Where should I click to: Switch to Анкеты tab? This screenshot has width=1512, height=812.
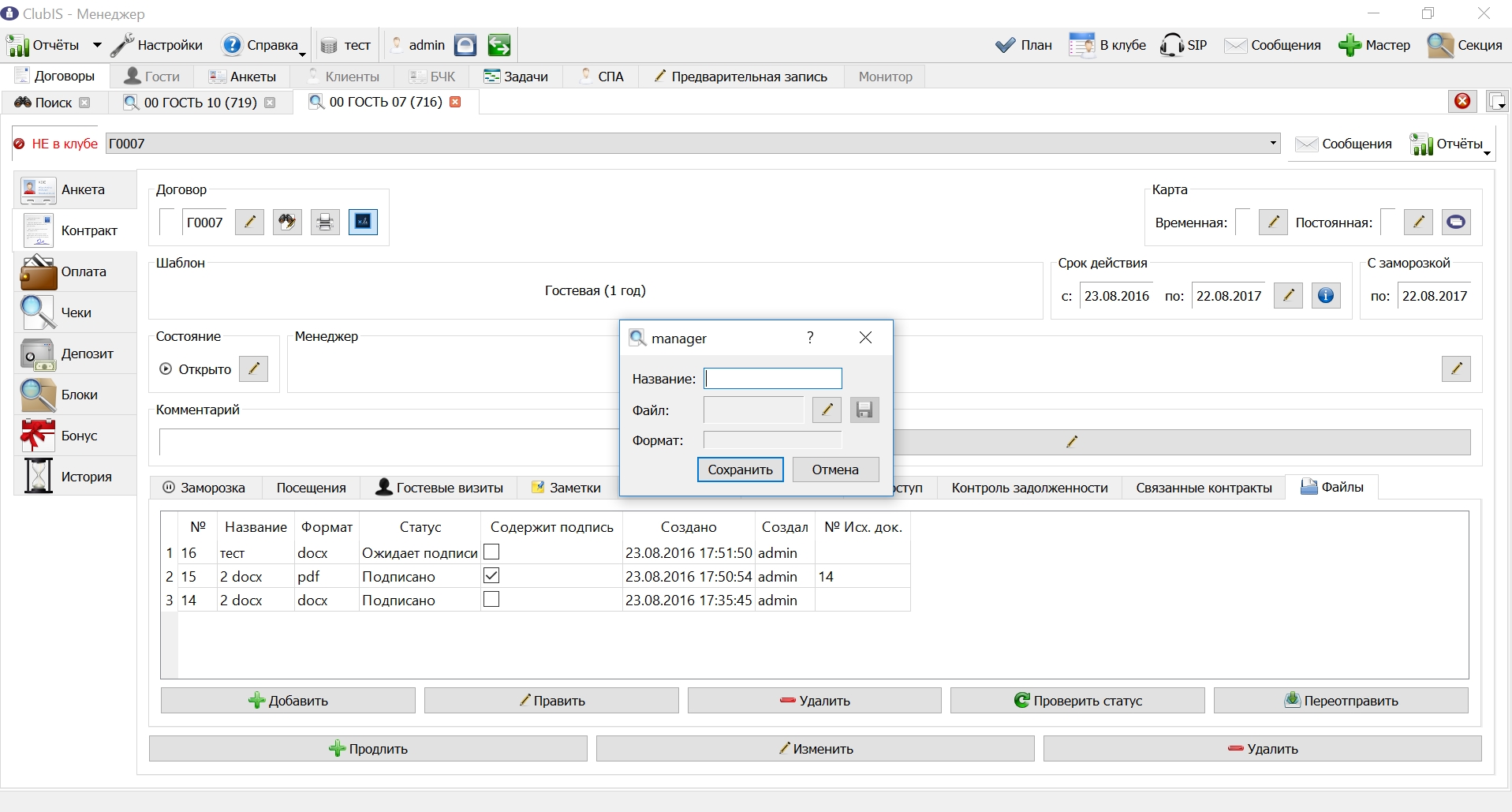(x=243, y=77)
